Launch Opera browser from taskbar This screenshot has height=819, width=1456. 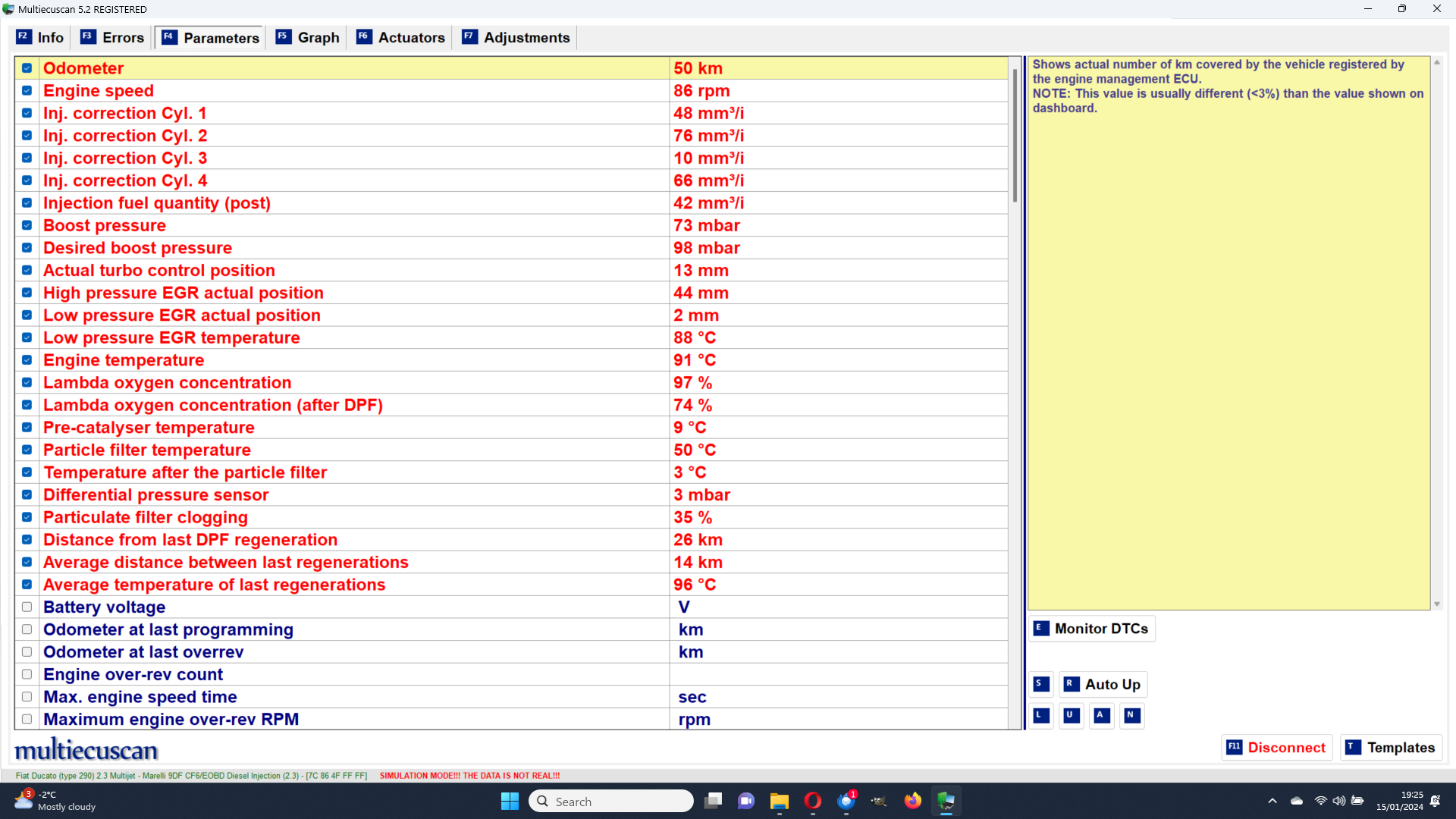[x=813, y=801]
